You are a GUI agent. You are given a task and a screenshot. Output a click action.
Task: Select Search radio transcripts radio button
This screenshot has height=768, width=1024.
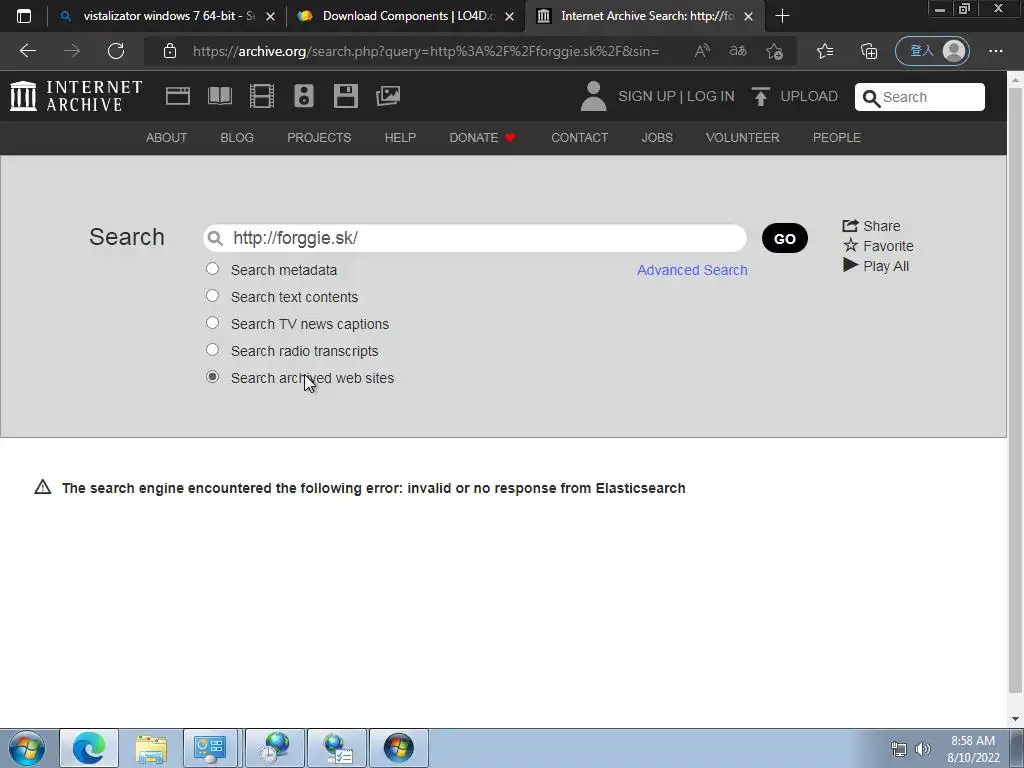click(212, 349)
